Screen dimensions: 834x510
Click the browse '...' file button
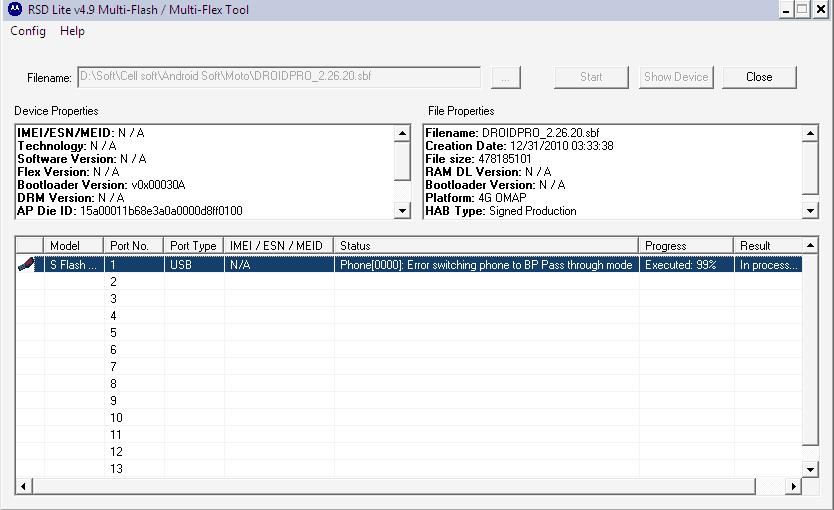(506, 77)
